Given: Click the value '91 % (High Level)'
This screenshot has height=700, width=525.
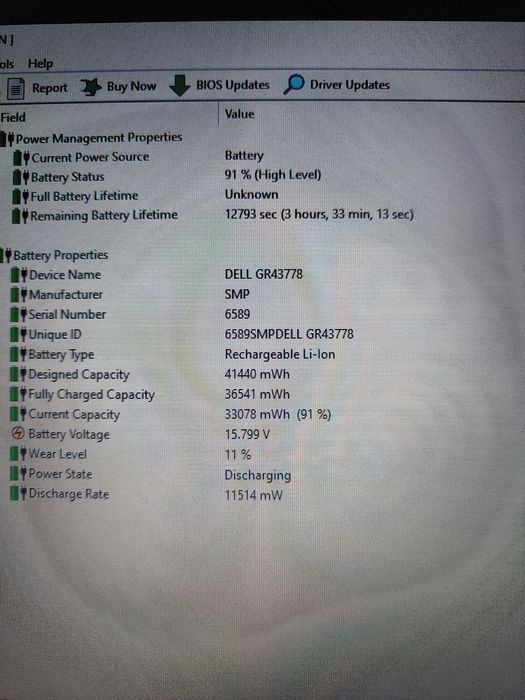Looking at the screenshot, I should point(273,175).
